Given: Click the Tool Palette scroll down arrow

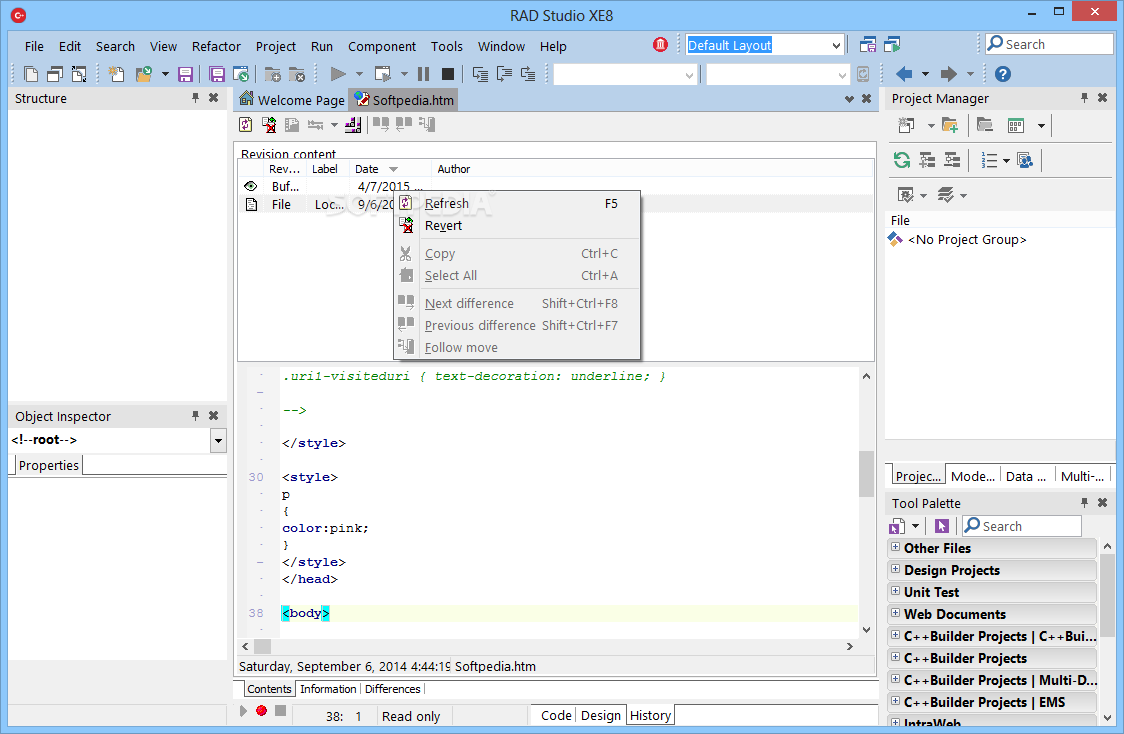Looking at the screenshot, I should pyautogui.click(x=1108, y=717).
